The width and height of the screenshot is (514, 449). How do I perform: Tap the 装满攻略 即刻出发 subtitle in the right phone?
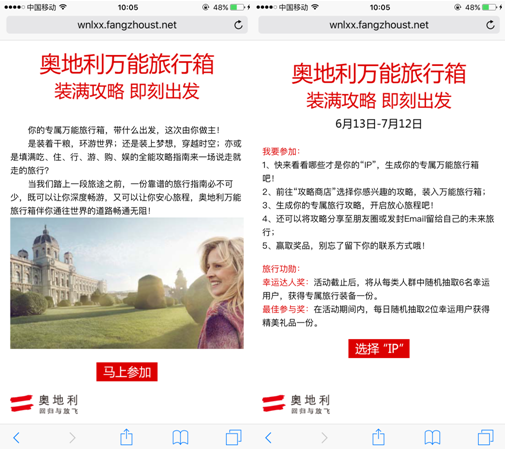(379, 100)
